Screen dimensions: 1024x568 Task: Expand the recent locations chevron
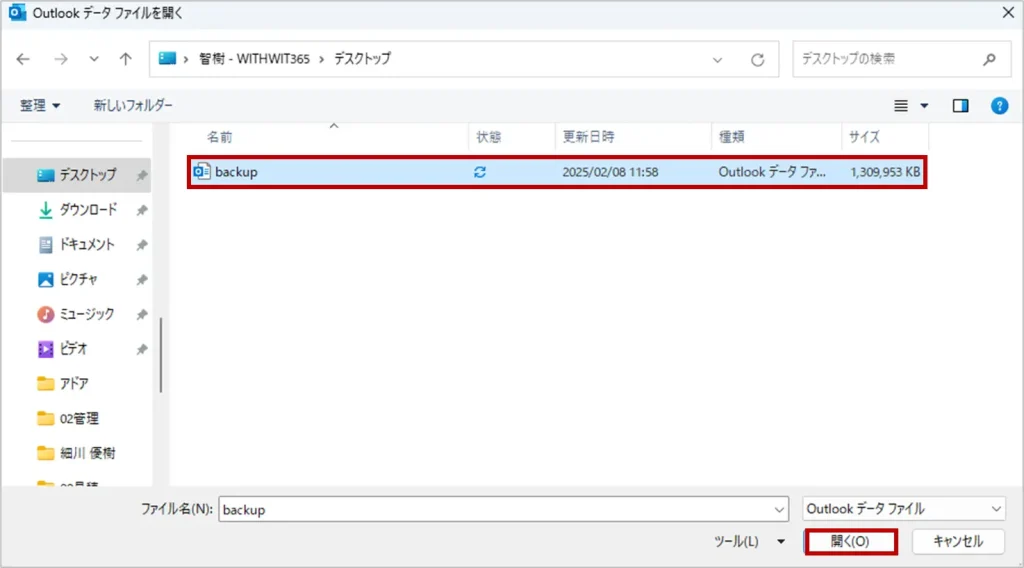93,59
